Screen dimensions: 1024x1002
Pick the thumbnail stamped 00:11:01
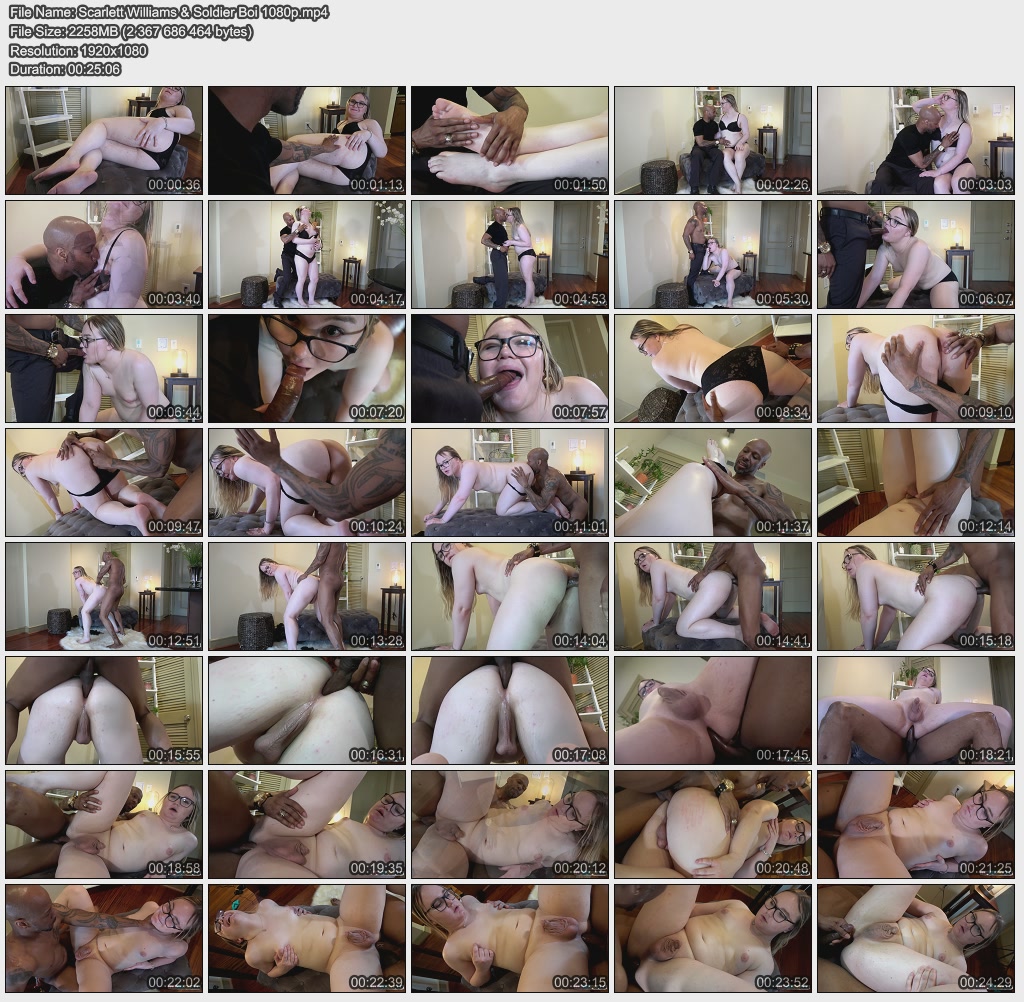(x=510, y=483)
